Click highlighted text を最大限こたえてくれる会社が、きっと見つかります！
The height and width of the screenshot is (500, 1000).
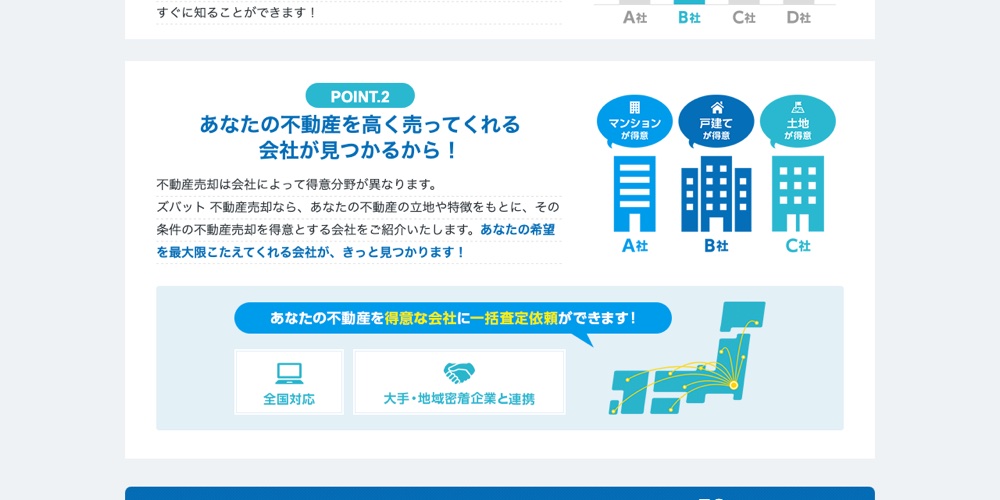(311, 252)
